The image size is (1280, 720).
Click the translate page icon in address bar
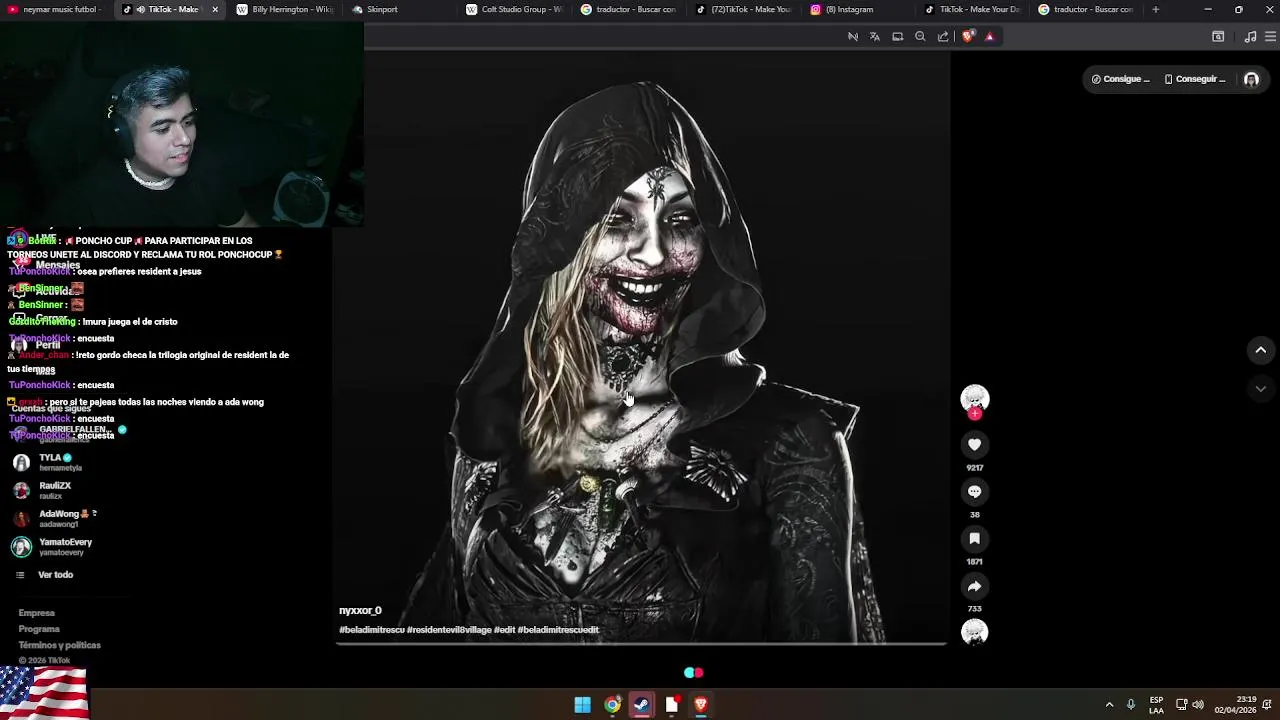pyautogui.click(x=875, y=36)
